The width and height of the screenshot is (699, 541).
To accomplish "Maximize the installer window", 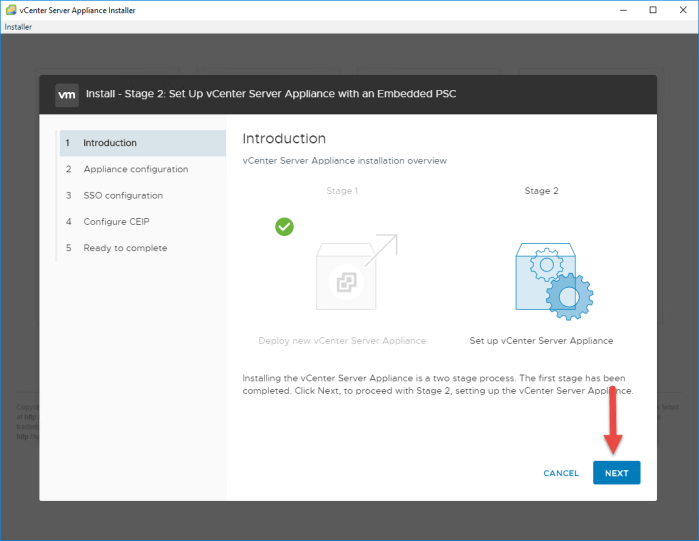I will 653,10.
